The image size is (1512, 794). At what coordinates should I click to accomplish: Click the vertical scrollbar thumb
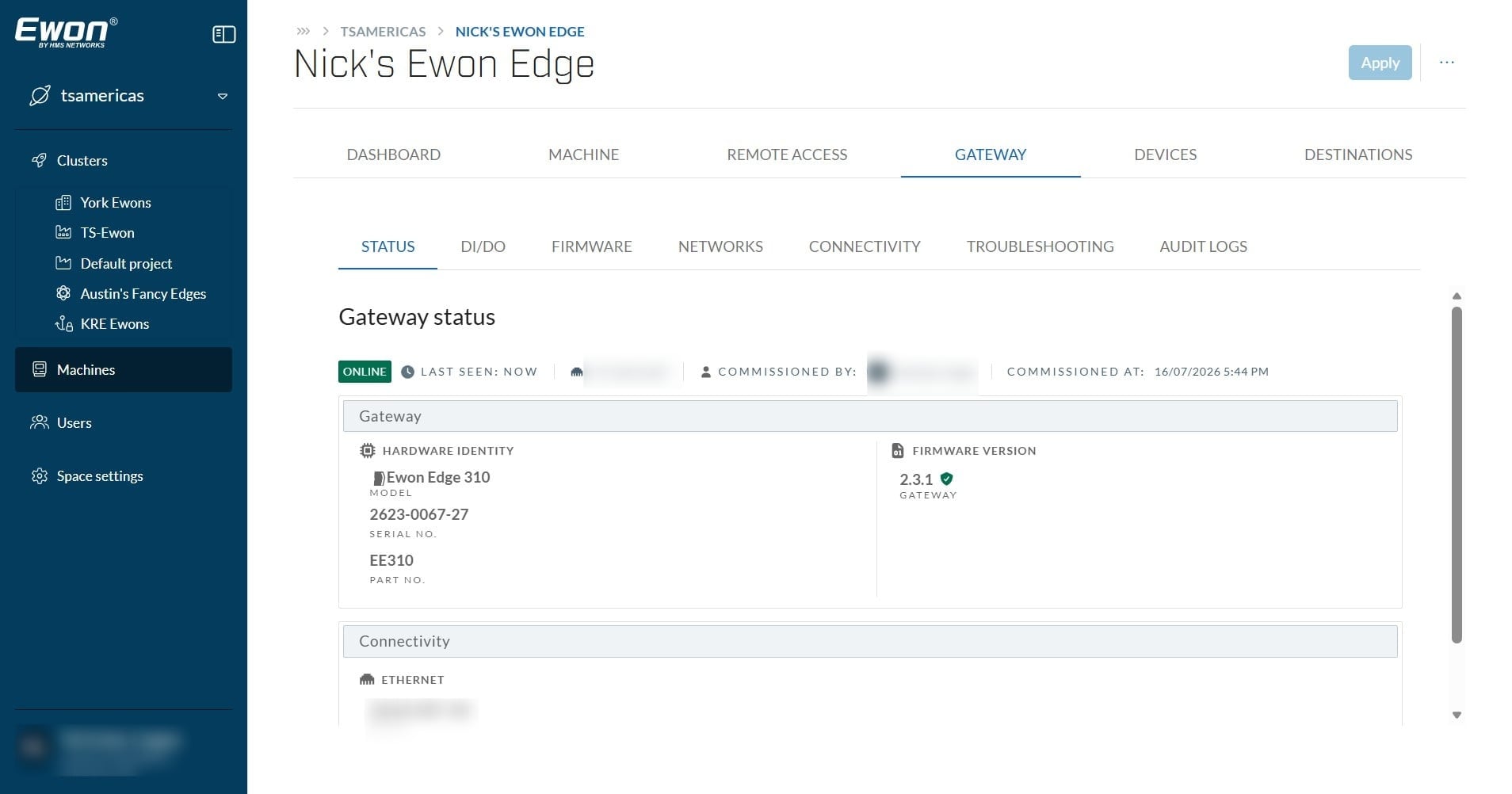click(1457, 475)
